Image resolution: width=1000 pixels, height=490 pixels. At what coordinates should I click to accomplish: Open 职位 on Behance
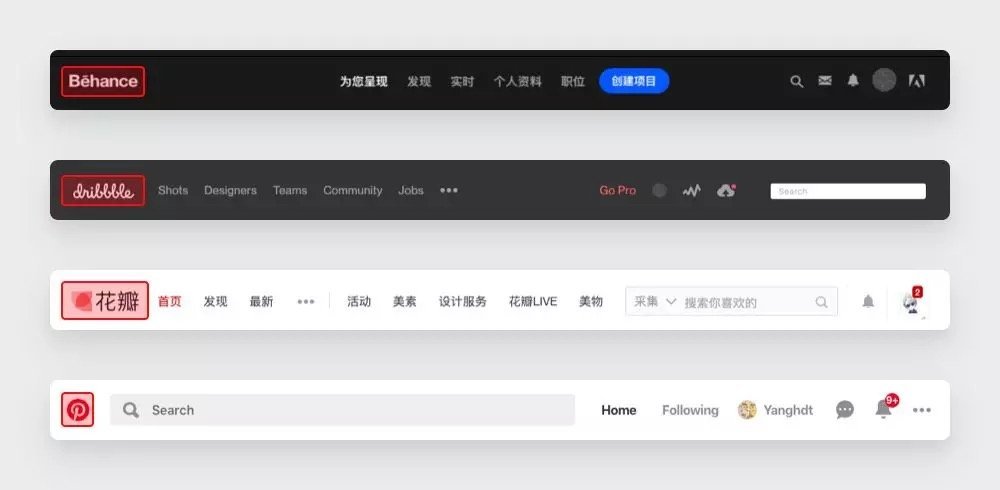573,82
